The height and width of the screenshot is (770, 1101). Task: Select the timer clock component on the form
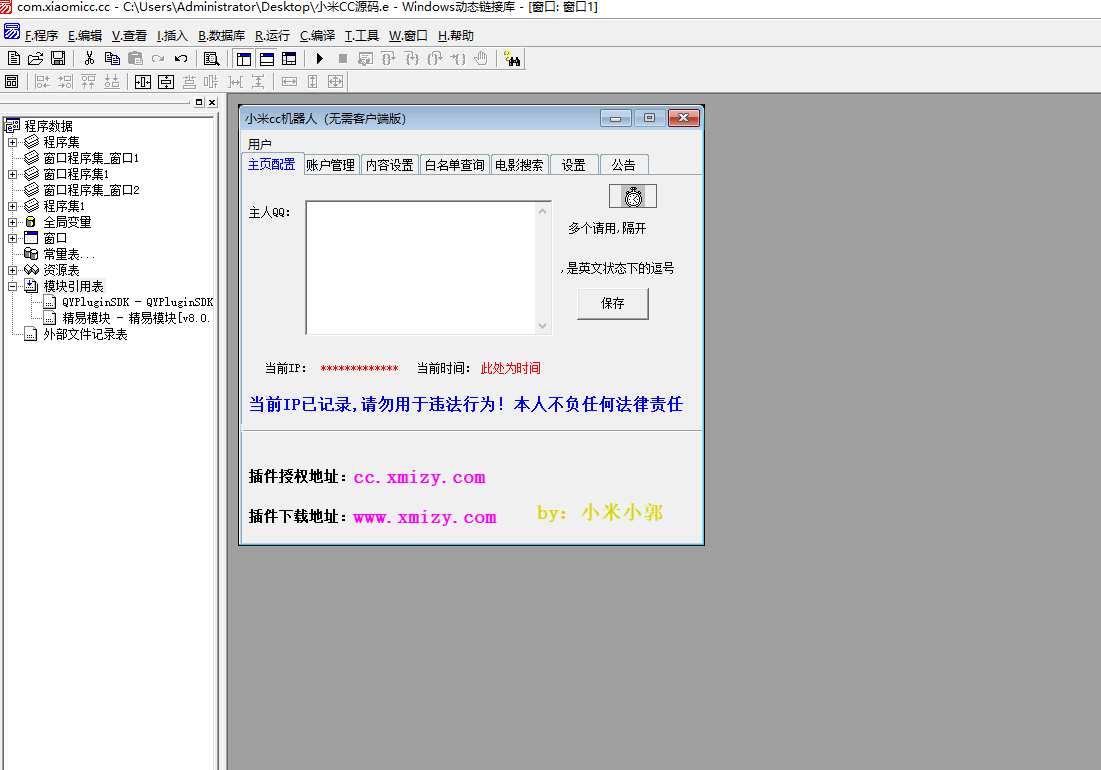(632, 196)
